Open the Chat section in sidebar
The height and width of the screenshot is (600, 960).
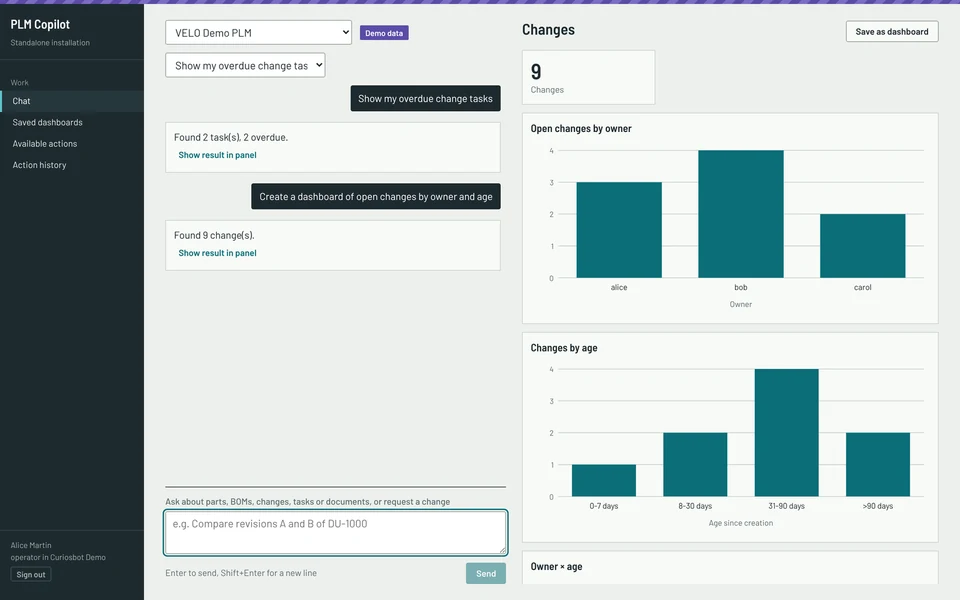(72, 101)
